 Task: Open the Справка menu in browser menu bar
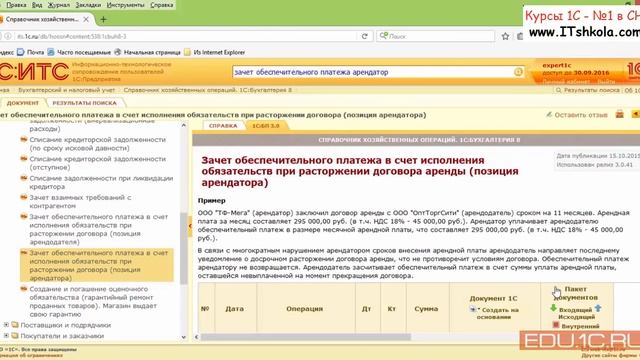162,5
